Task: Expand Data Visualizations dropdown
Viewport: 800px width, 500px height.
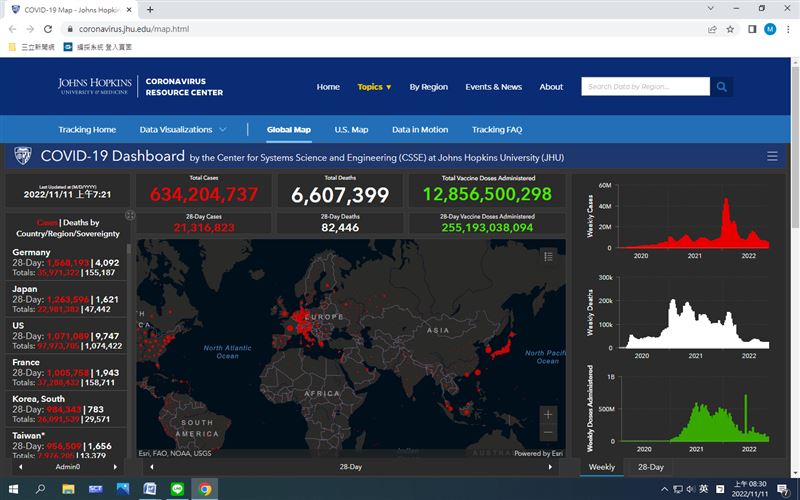Action: pos(183,130)
